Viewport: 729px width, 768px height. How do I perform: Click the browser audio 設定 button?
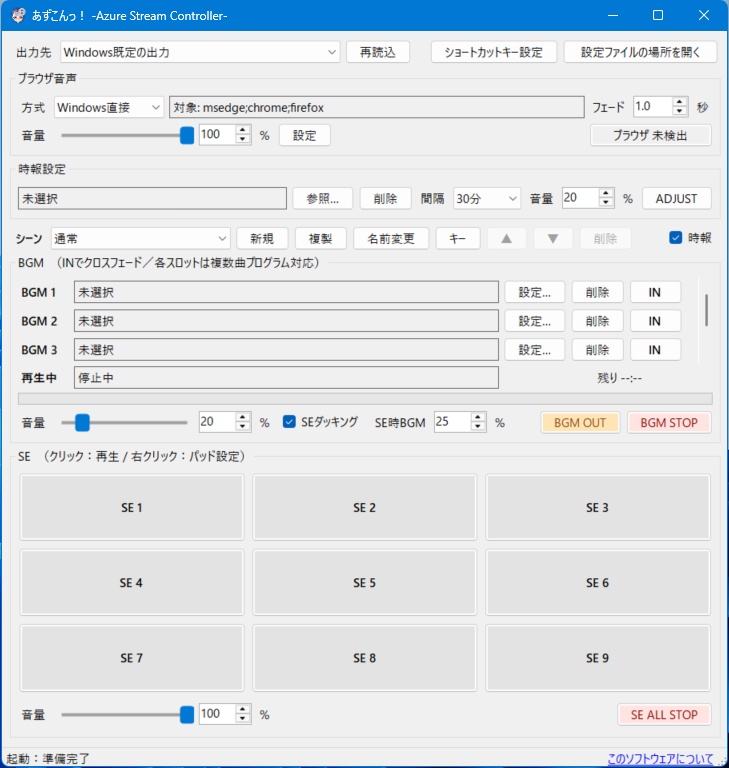click(304, 135)
